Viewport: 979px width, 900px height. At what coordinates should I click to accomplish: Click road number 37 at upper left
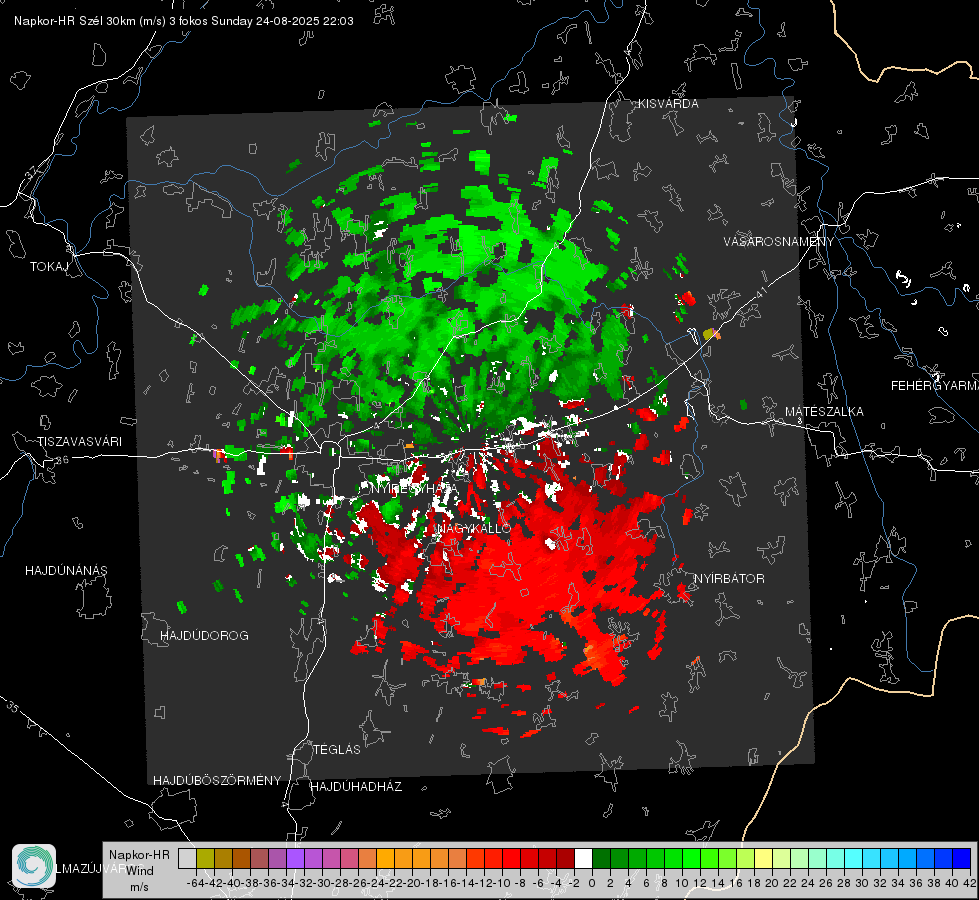point(31,172)
